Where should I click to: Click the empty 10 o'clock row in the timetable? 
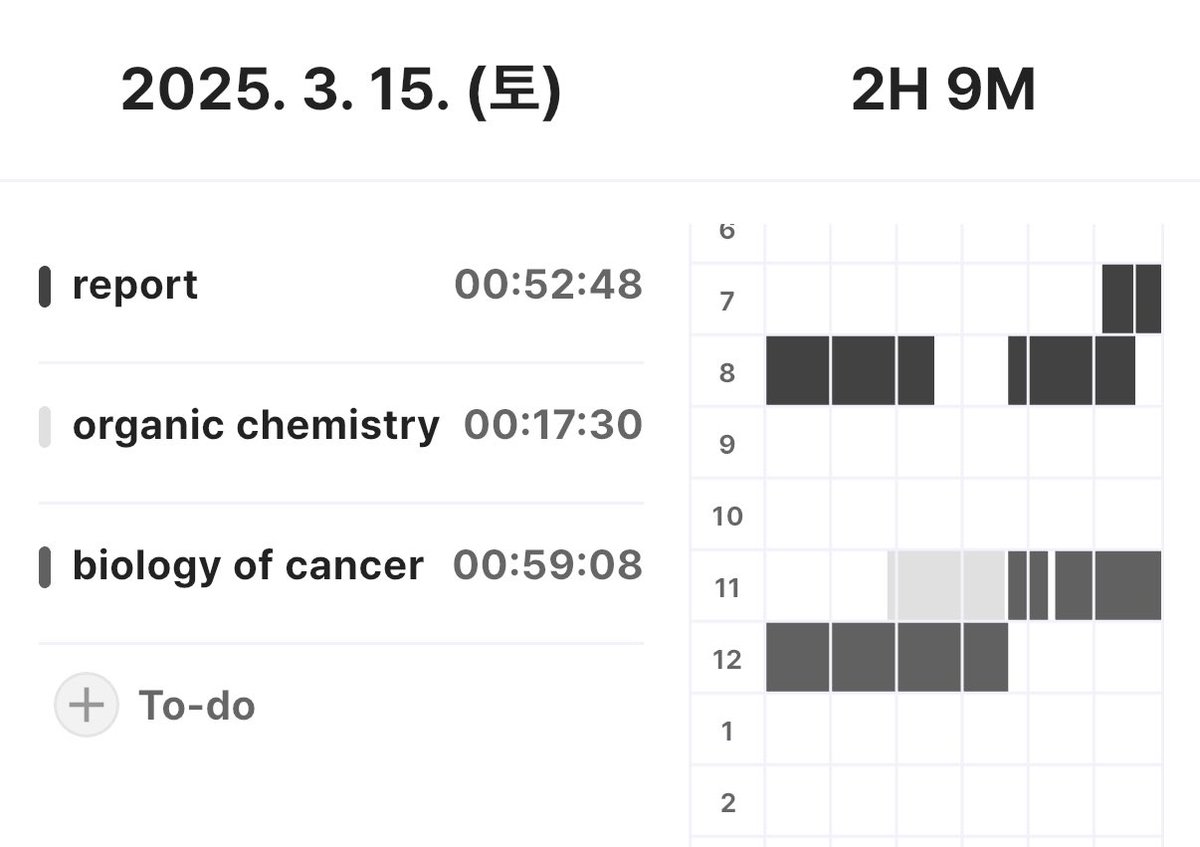point(963,514)
